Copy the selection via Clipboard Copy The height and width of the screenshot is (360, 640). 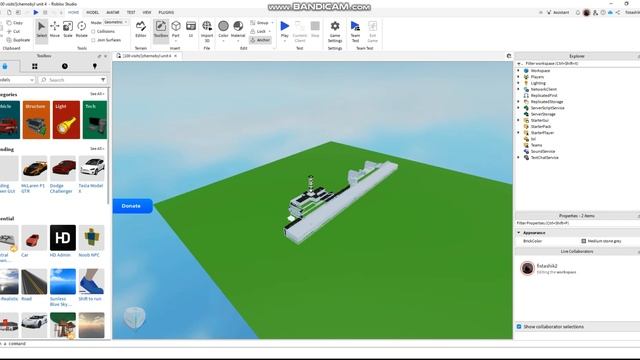pyautogui.click(x=14, y=23)
